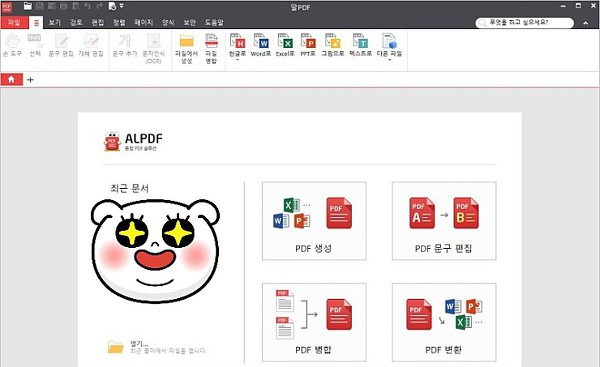Image resolution: width=600 pixels, height=367 pixels.
Task: Click the save icon in quick access toolbar
Action: [x=40, y=6]
